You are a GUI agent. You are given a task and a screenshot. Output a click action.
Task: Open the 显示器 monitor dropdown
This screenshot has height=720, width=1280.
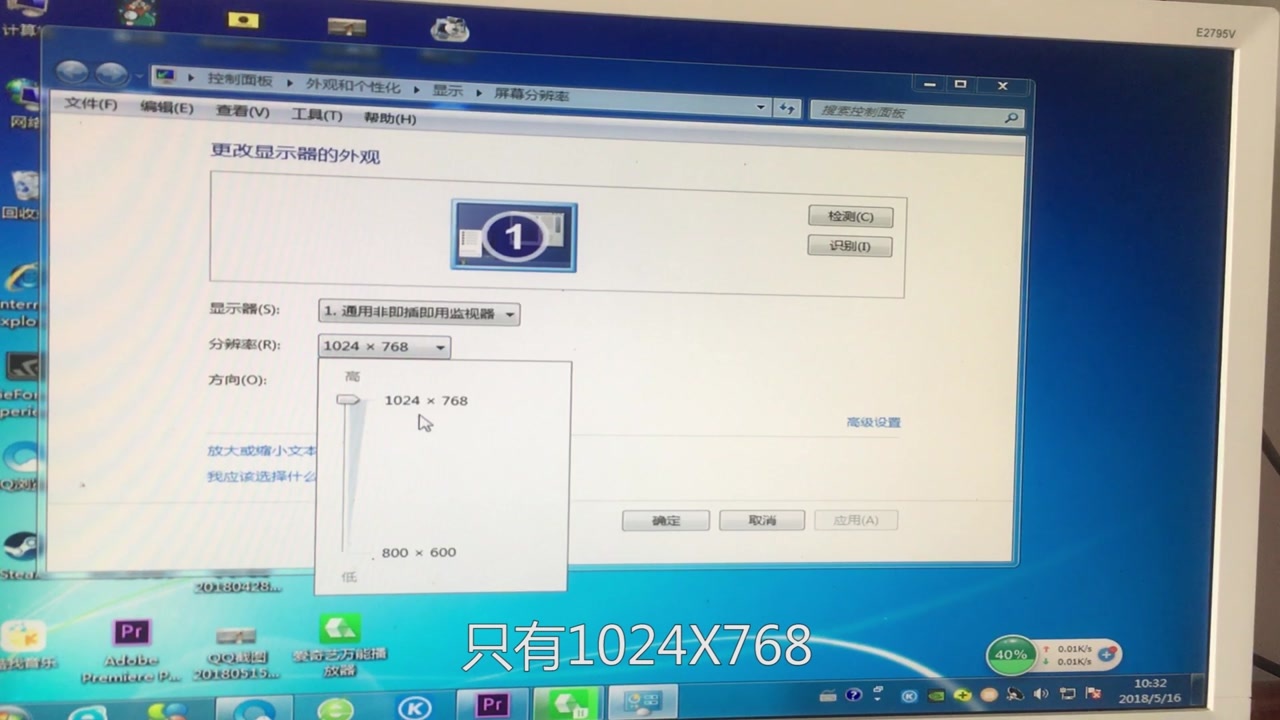tap(419, 313)
